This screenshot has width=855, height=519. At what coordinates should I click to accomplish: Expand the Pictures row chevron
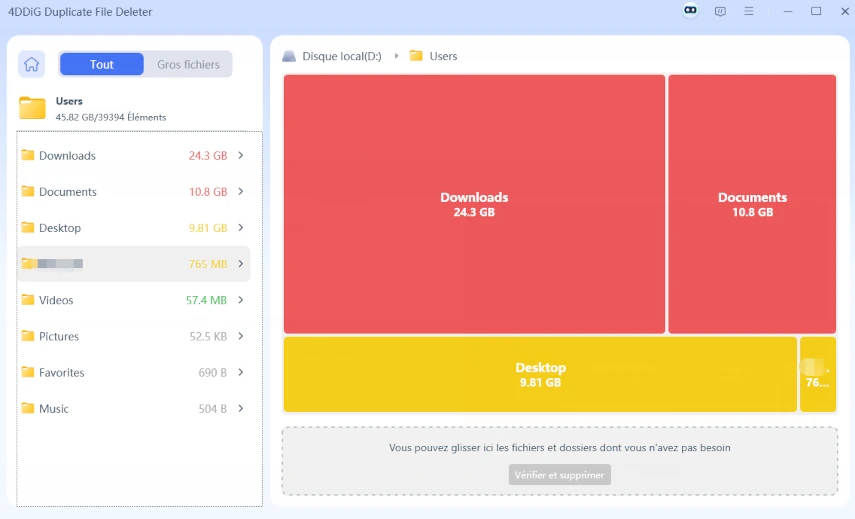[x=240, y=336]
